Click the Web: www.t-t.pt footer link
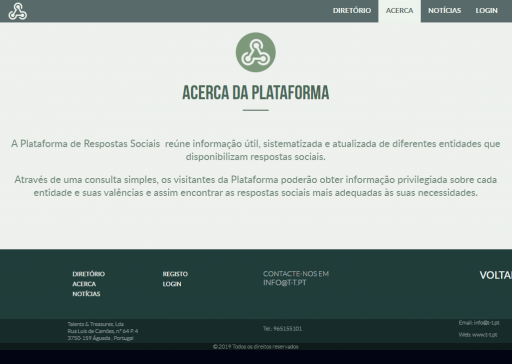This screenshot has height=364, width=512. [478, 335]
